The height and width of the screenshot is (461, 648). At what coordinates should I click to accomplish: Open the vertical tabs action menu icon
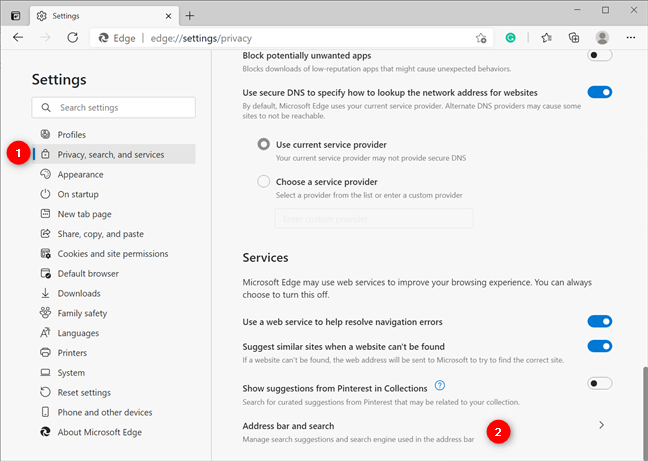[15, 16]
